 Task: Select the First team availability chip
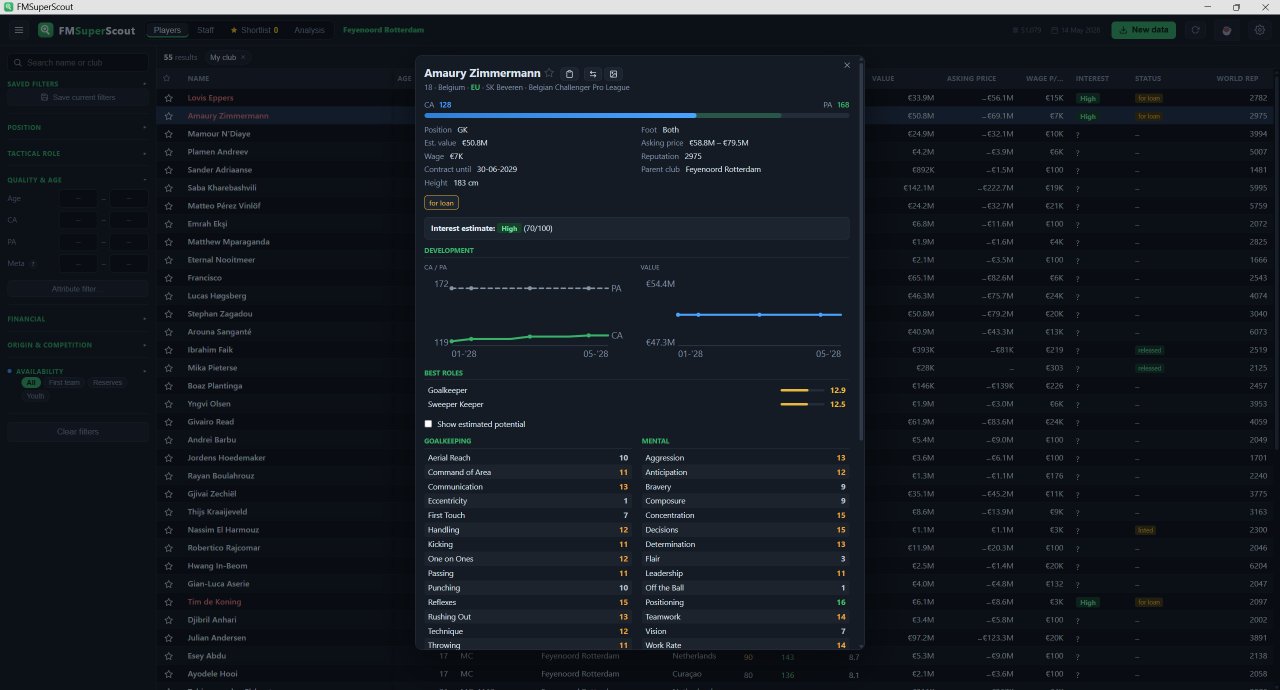coord(64,383)
